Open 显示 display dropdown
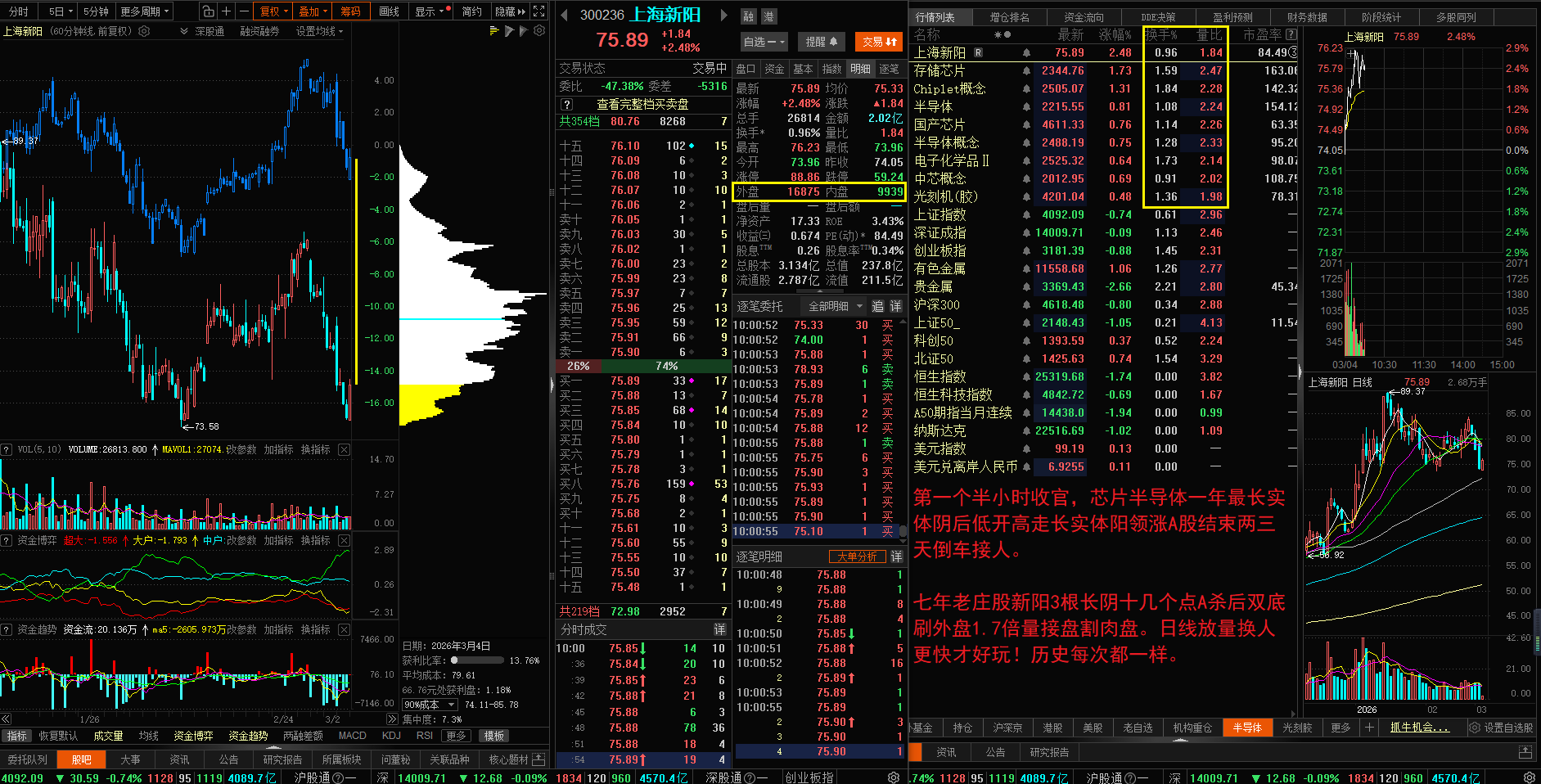 pos(429,11)
